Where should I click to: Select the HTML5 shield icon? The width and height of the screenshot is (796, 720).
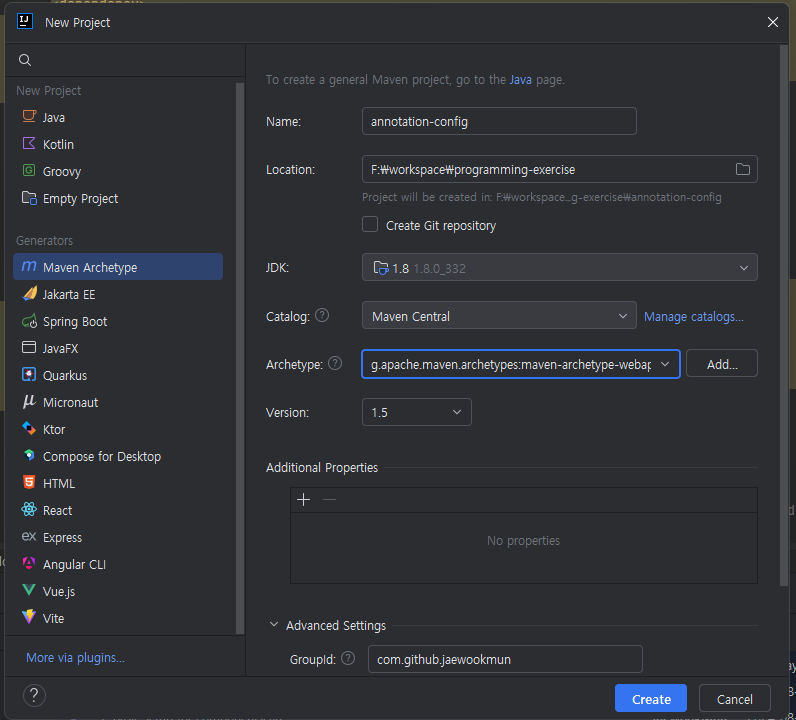tap(29, 482)
